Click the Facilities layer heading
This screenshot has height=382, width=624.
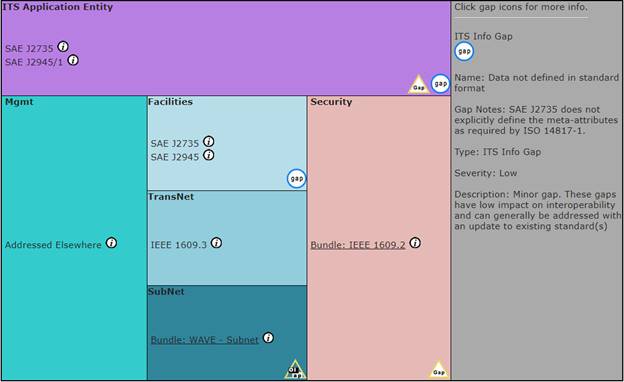click(x=170, y=102)
